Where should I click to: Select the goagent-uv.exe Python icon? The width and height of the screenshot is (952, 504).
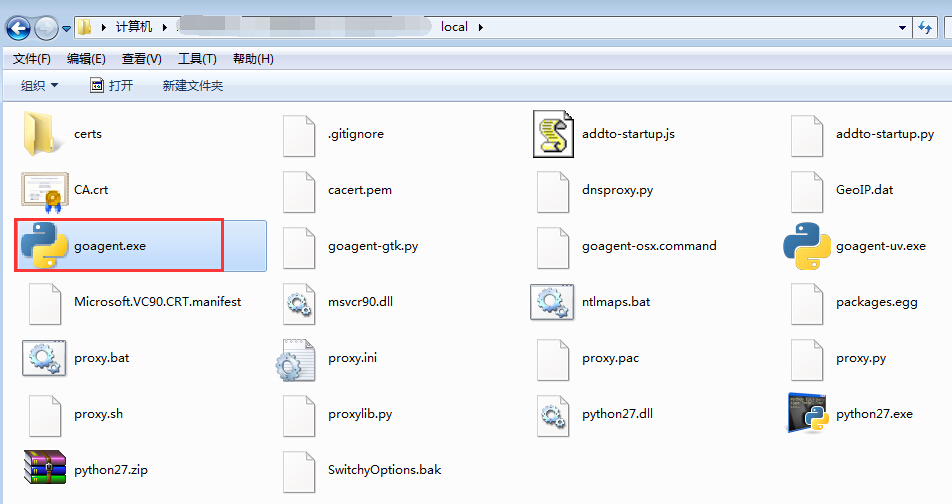pos(806,246)
